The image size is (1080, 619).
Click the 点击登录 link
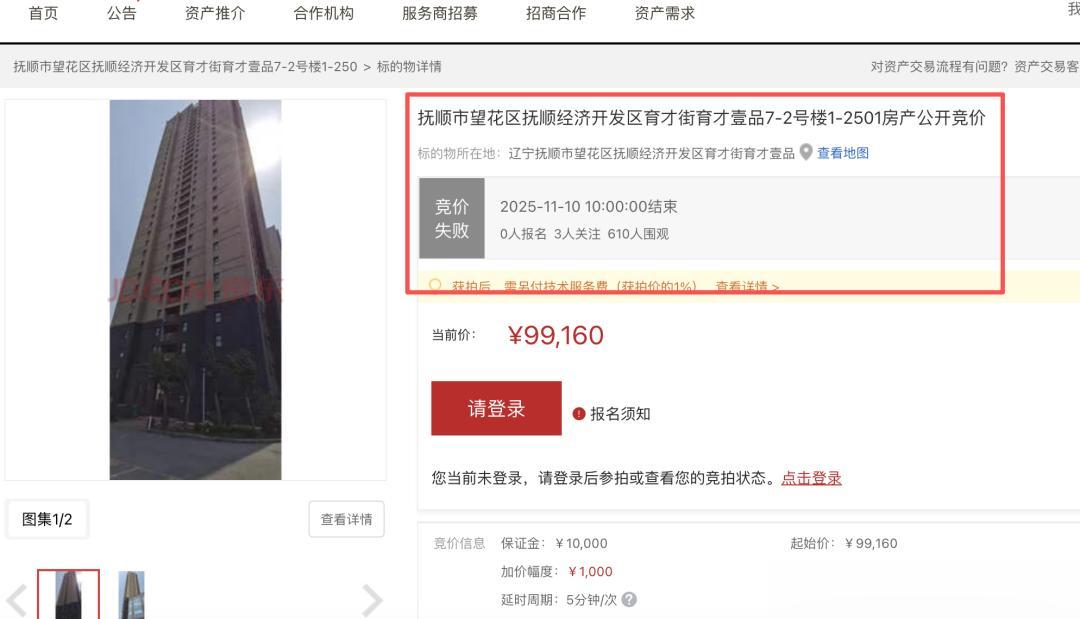pyautogui.click(x=811, y=478)
